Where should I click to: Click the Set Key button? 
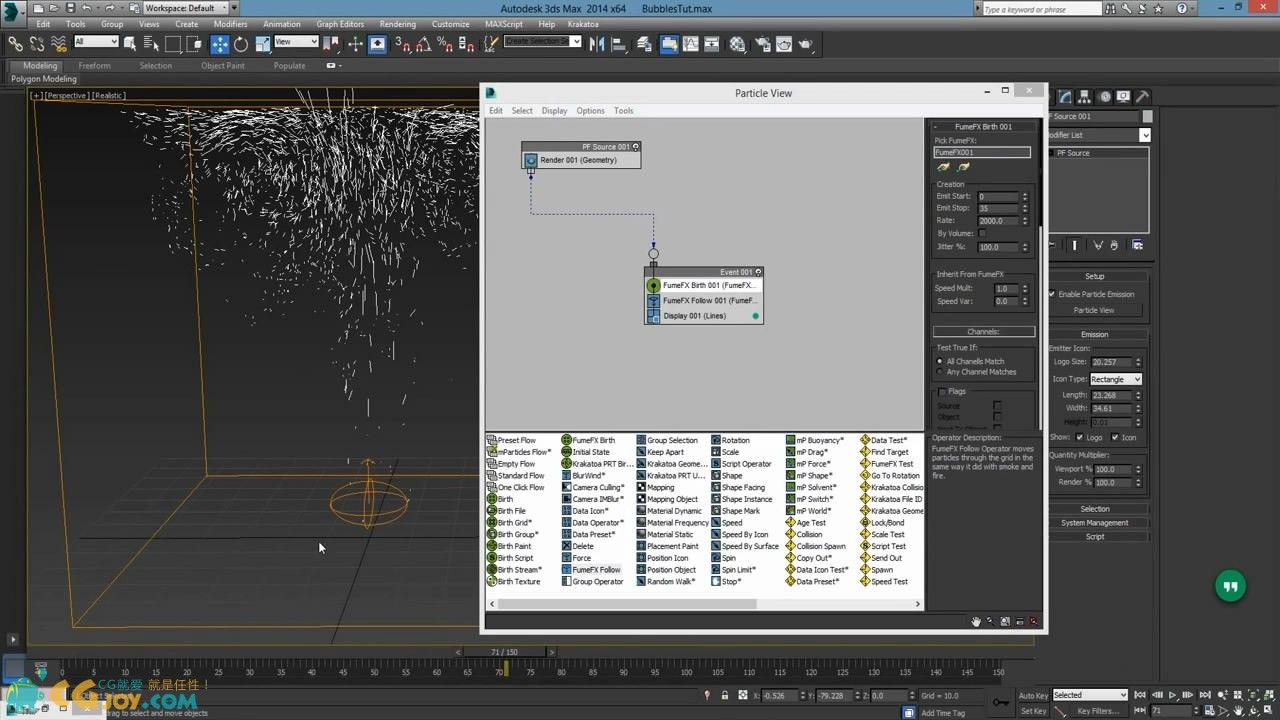[x=1033, y=711]
